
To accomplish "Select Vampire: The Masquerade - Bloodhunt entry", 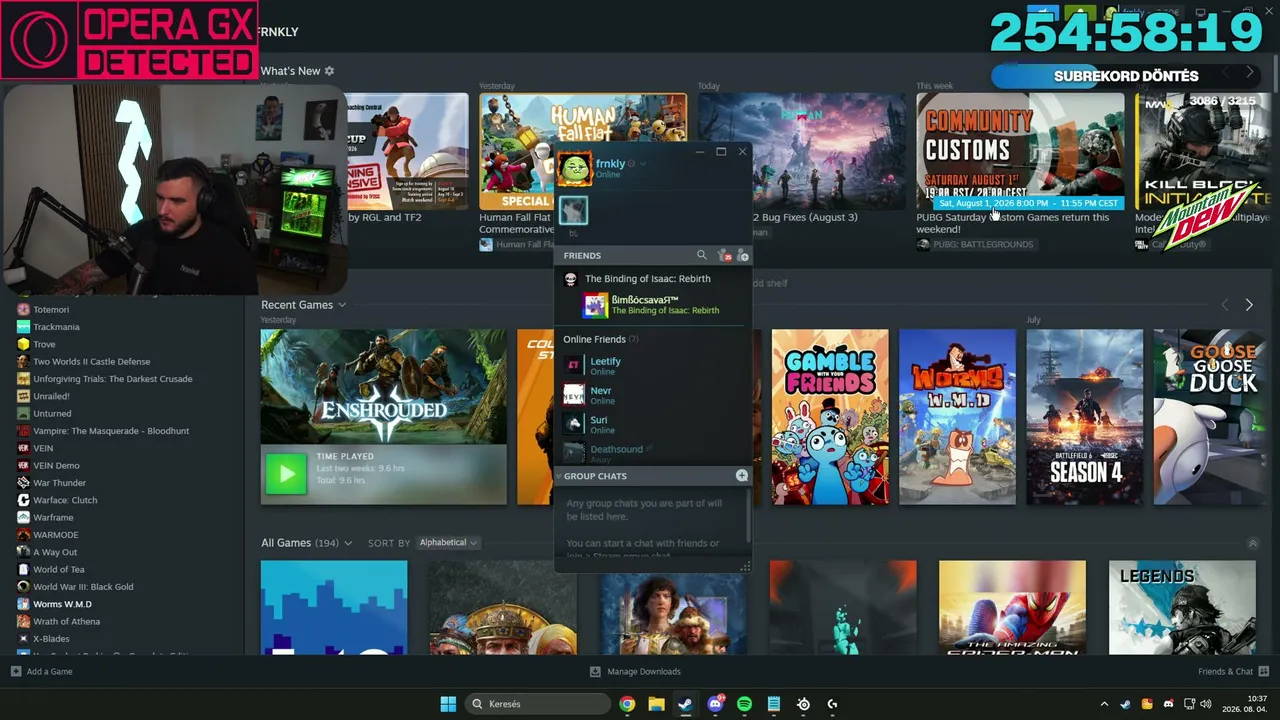I will coord(111,431).
